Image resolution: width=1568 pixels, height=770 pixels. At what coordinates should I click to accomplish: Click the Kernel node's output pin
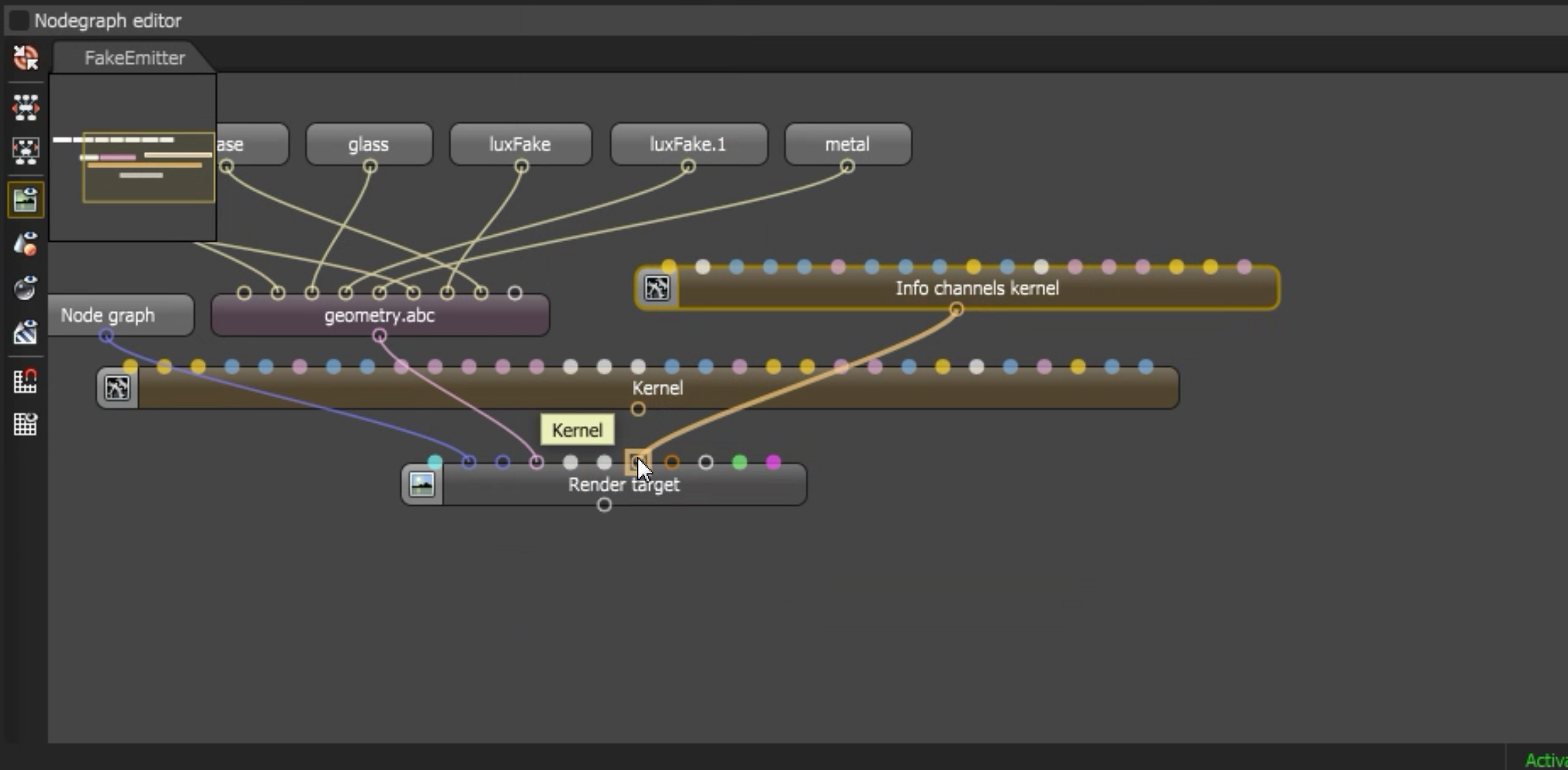[638, 409]
